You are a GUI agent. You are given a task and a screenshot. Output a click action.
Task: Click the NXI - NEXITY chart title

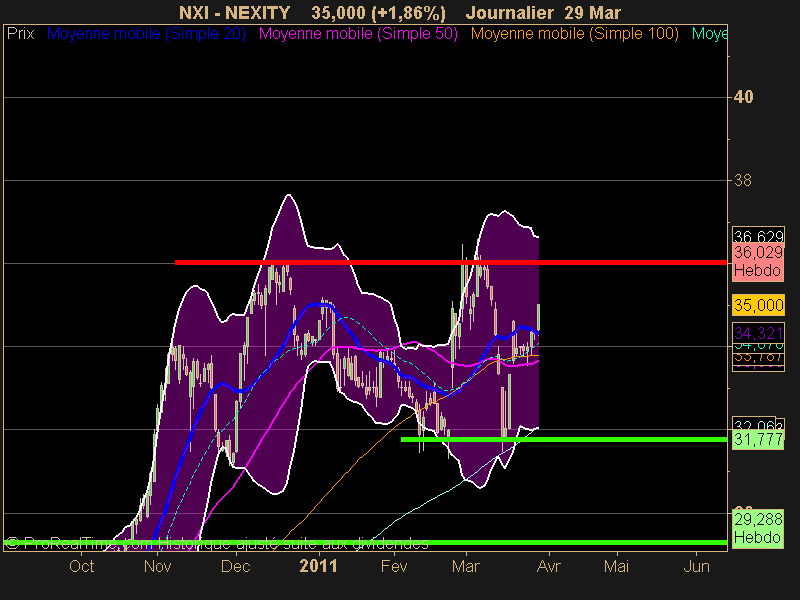[x=235, y=12]
